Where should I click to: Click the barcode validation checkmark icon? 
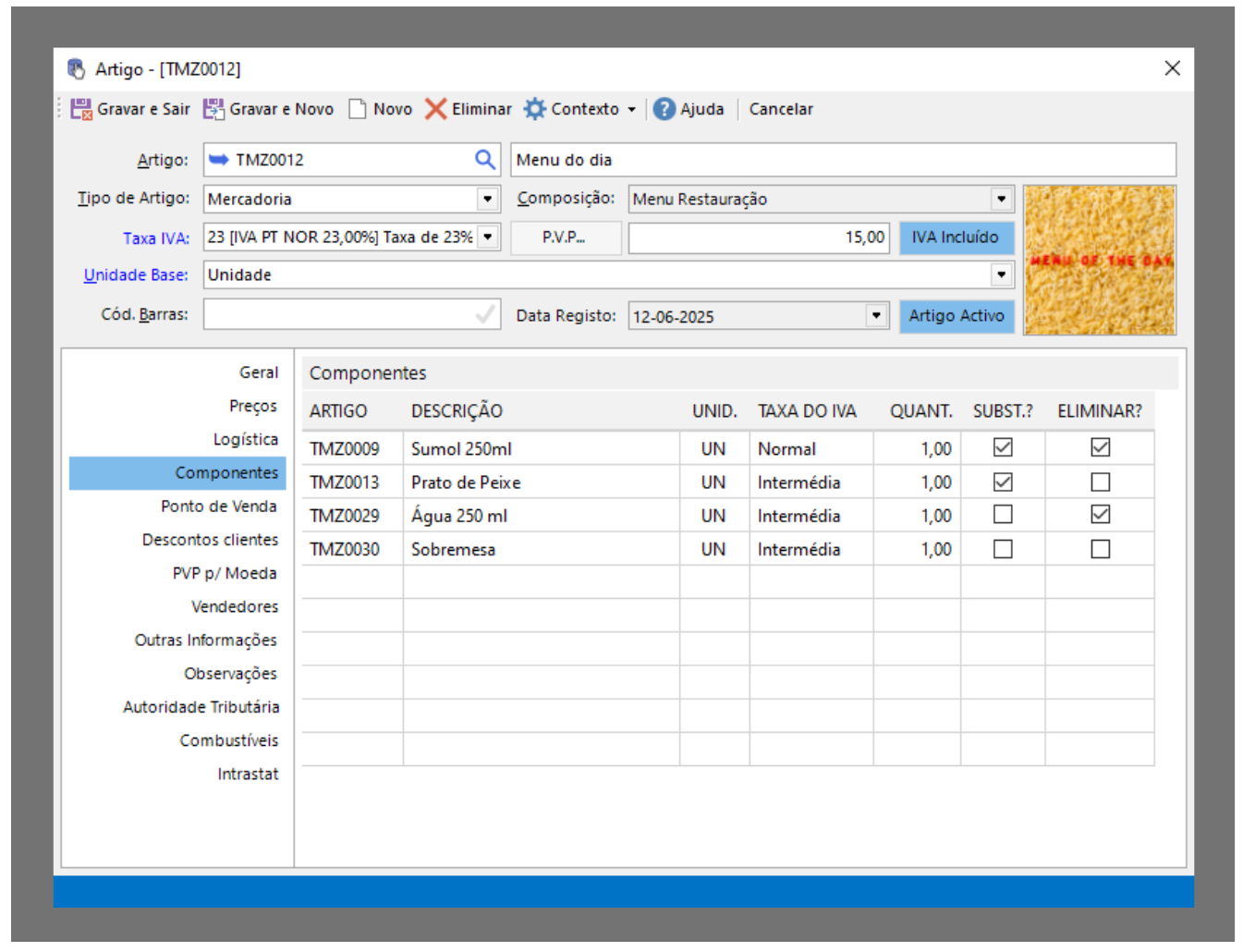[x=484, y=315]
